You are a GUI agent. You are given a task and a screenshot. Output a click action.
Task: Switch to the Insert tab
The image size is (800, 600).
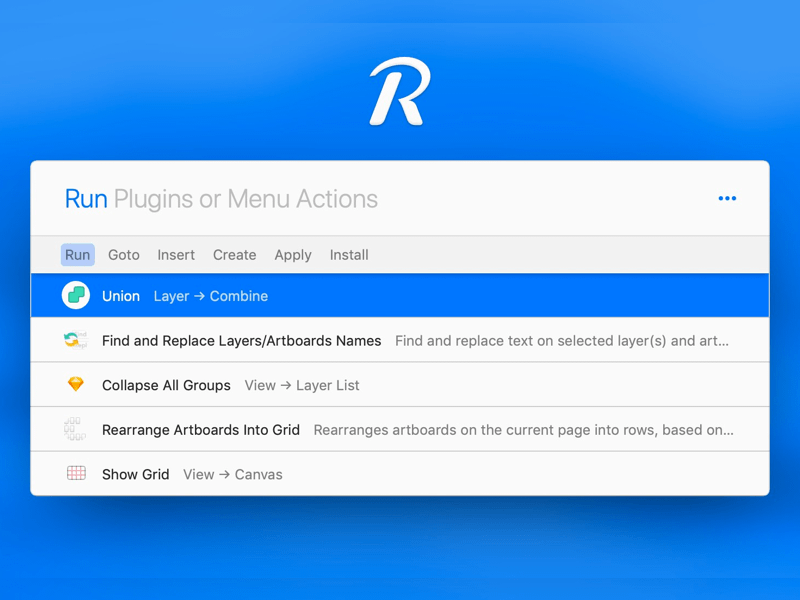[x=176, y=255]
